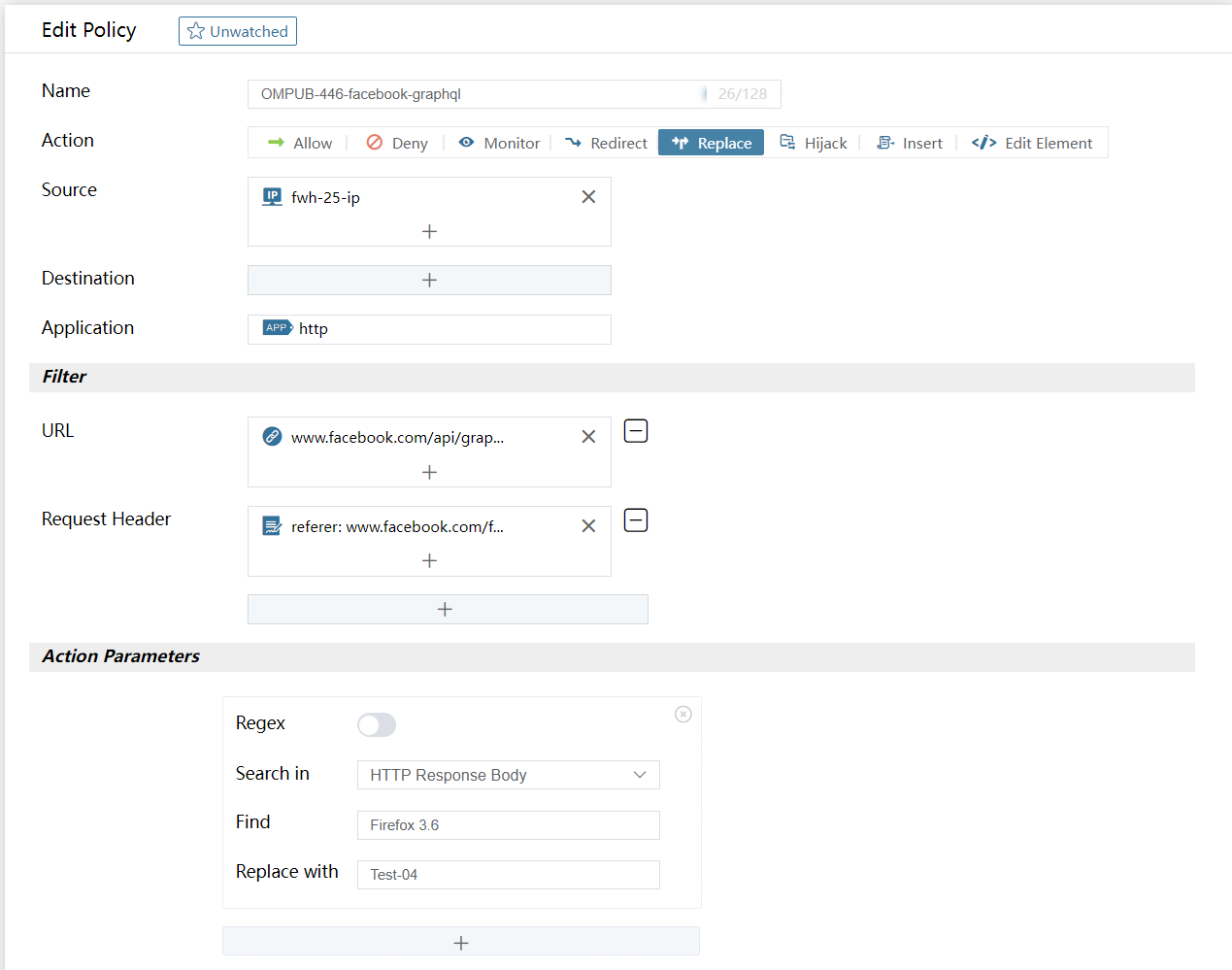Switch action to Monitor
Screen dimensions: 1232x970
pyautogui.click(x=499, y=143)
